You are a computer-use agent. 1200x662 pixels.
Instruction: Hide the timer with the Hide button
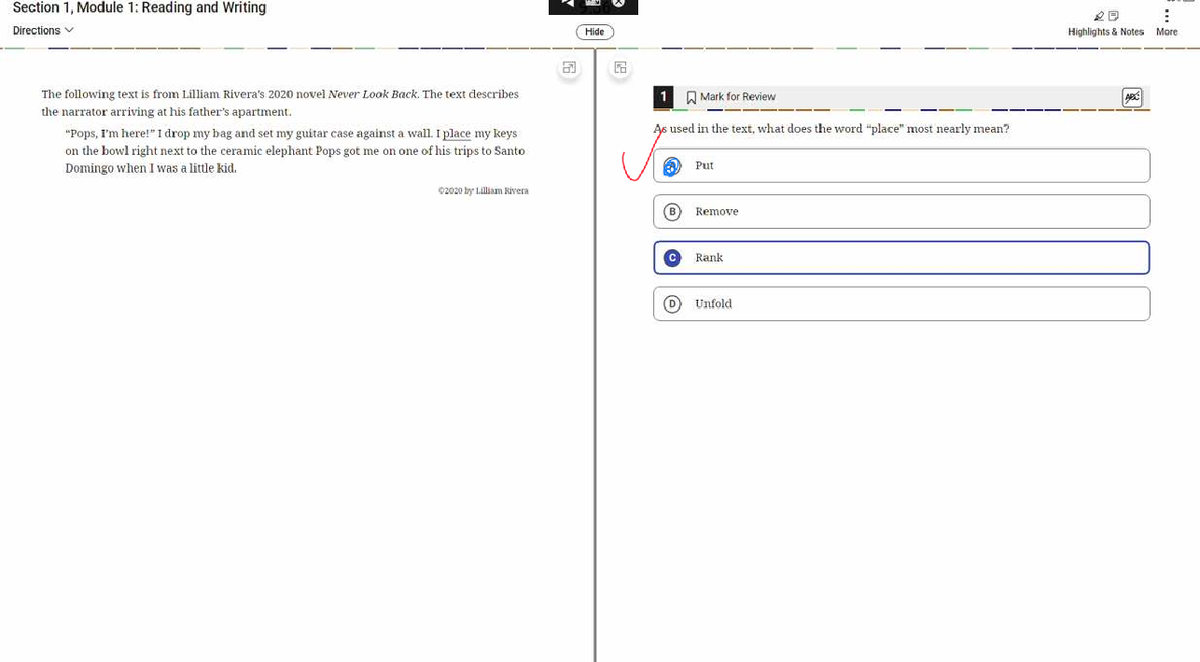(595, 32)
